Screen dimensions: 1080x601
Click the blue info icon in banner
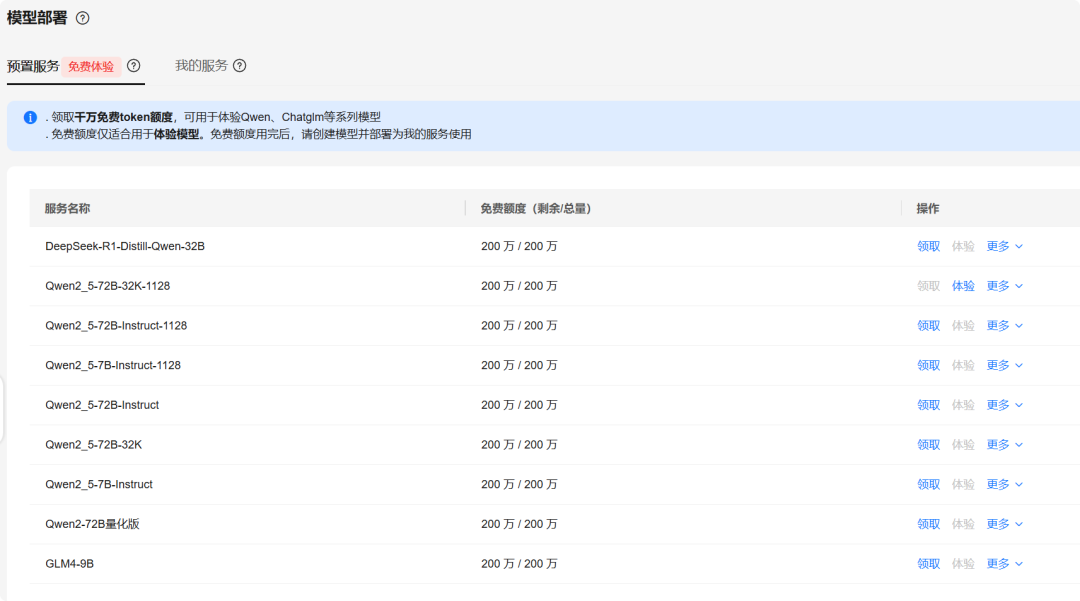click(x=30, y=118)
